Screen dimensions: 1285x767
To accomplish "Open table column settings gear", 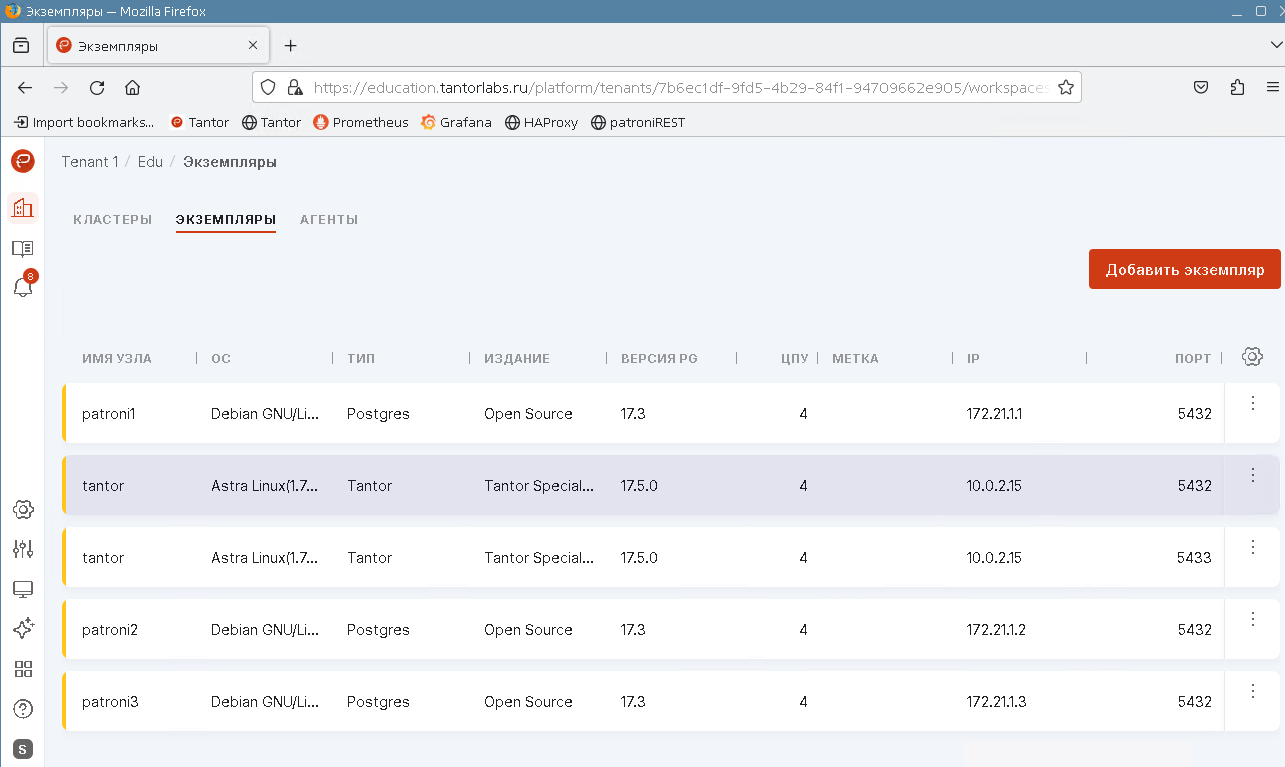I will pos(1252,357).
